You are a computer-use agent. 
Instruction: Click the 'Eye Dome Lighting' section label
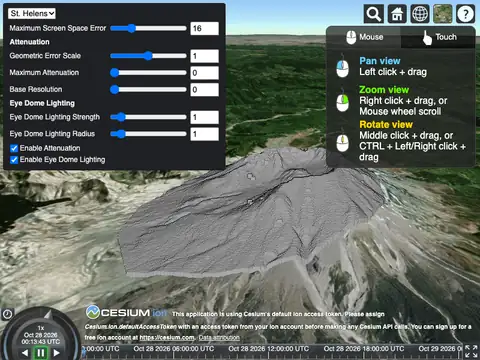click(42, 103)
